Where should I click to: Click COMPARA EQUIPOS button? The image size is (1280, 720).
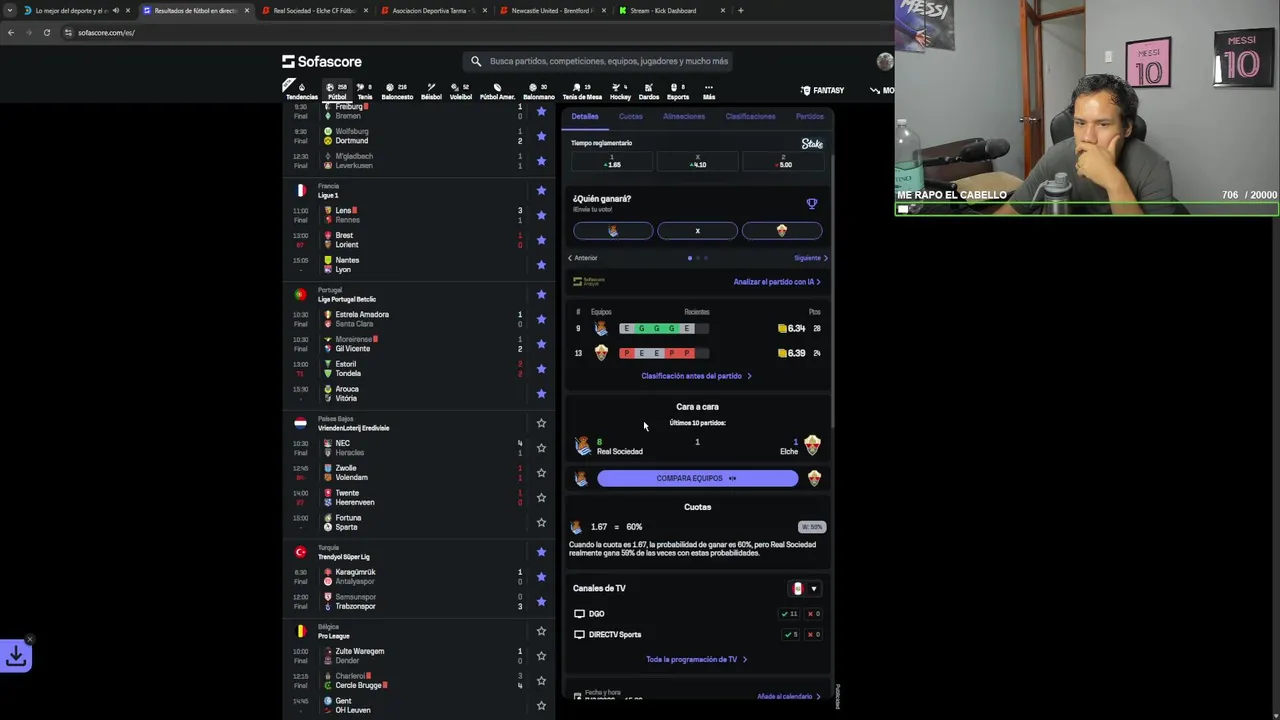coord(697,478)
